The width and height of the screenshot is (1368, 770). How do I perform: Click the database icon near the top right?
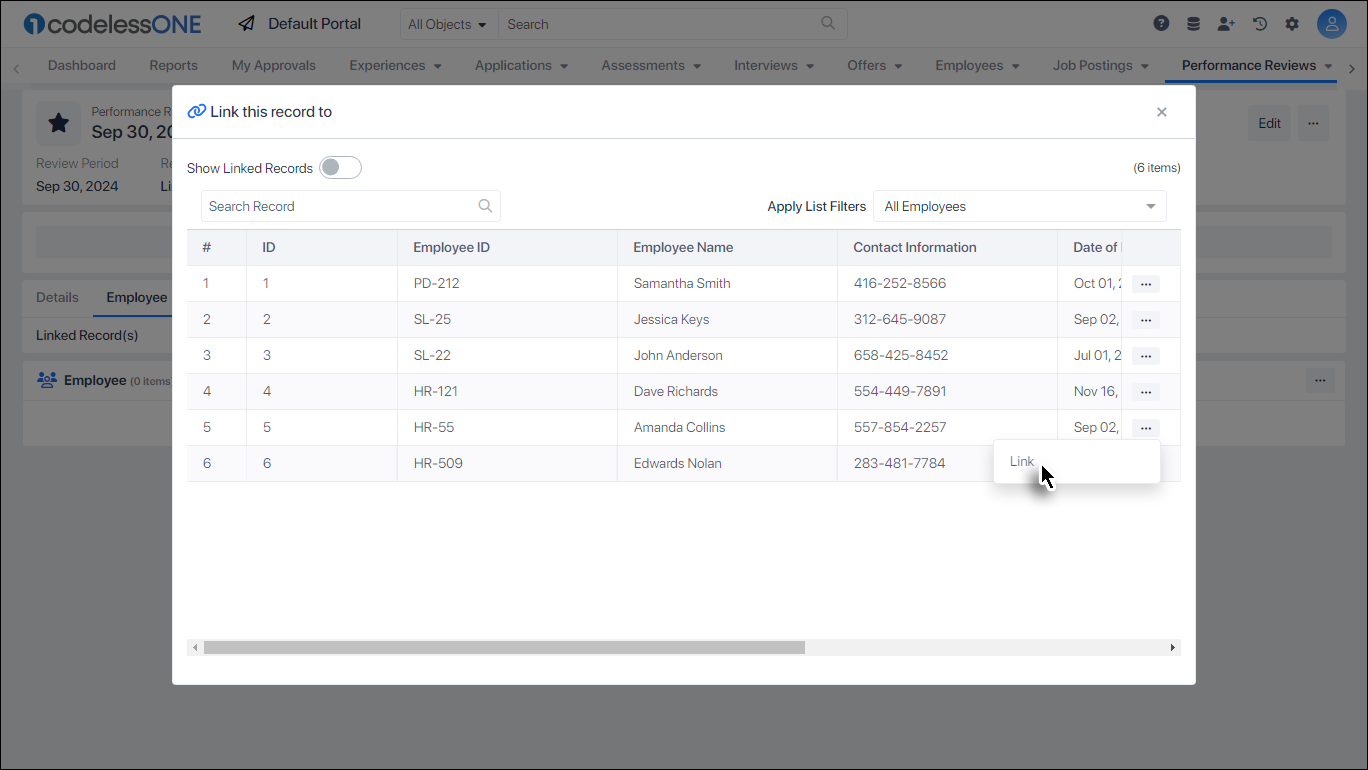(1193, 23)
